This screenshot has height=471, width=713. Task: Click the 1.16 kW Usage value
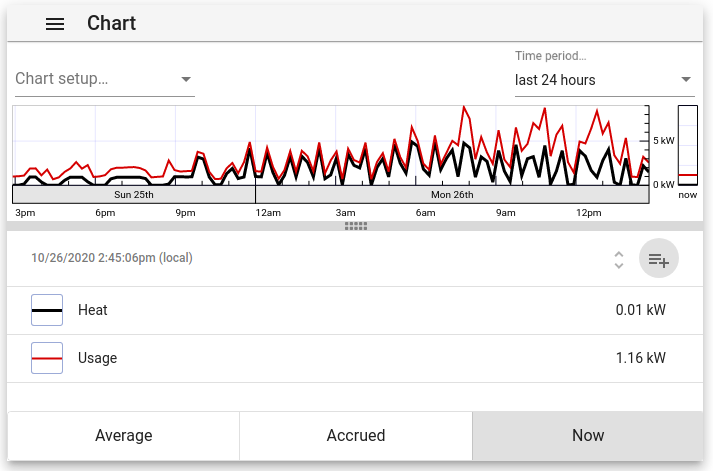point(641,358)
